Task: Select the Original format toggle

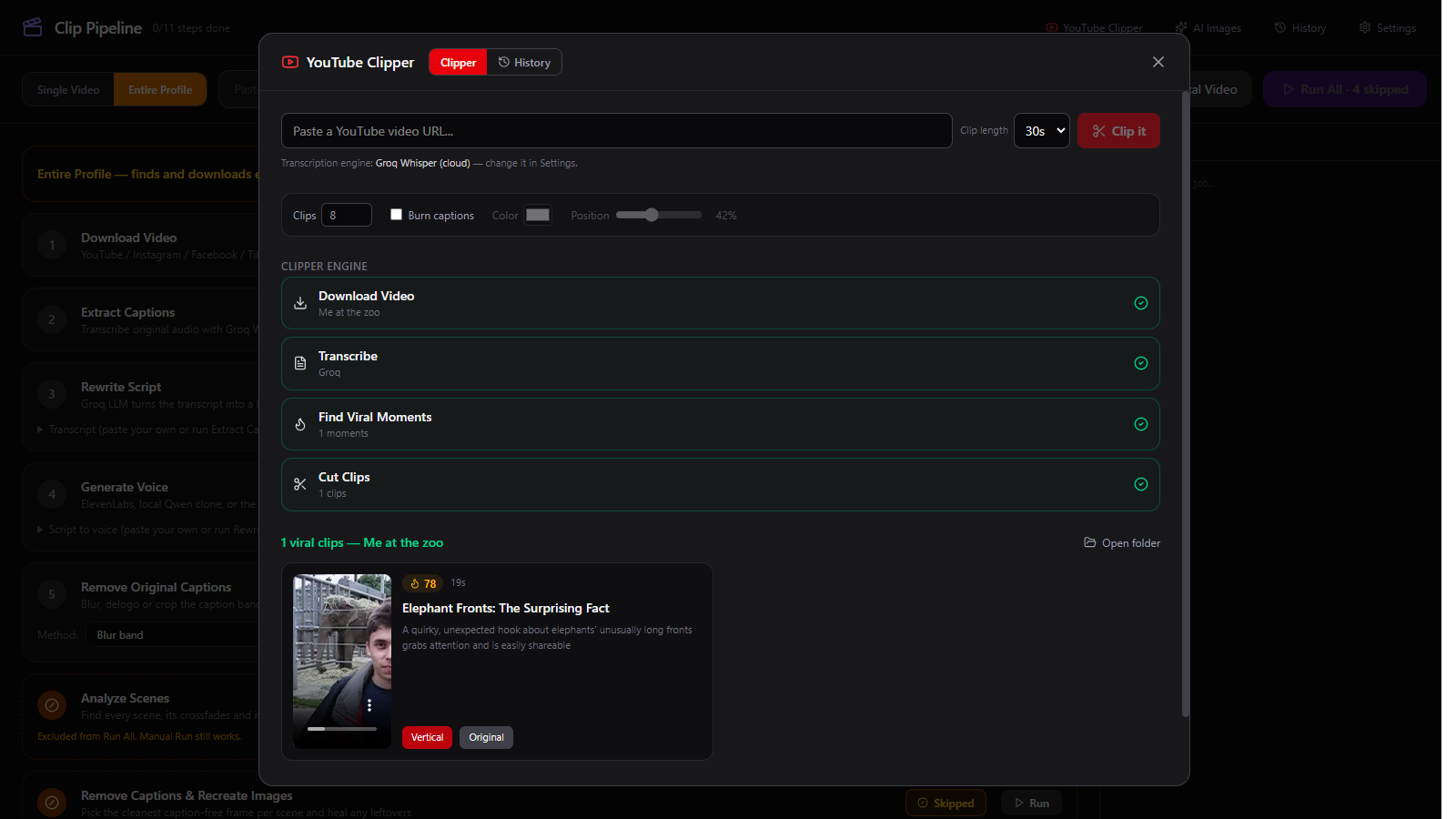Action: coord(487,737)
